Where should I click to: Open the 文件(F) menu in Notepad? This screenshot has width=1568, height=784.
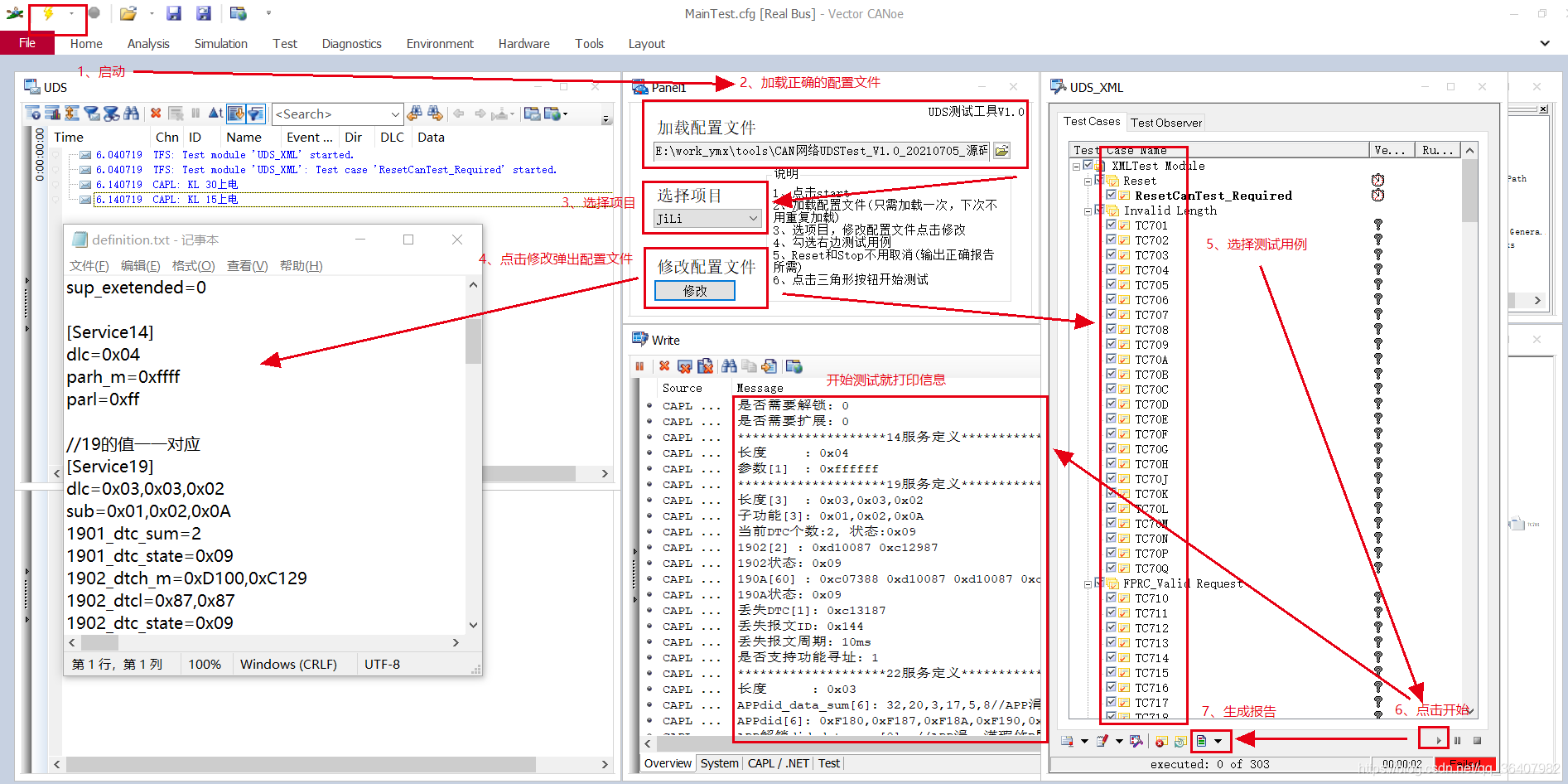89,266
